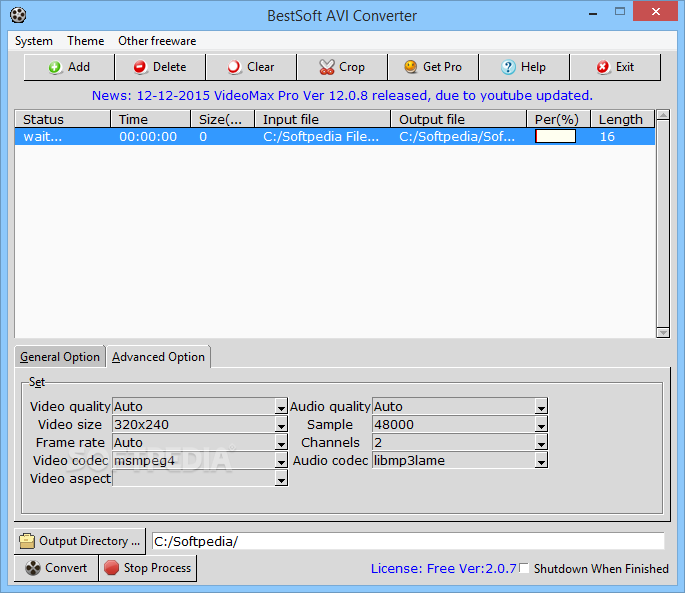Click the file list scrollbar up arrow

click(x=663, y=115)
